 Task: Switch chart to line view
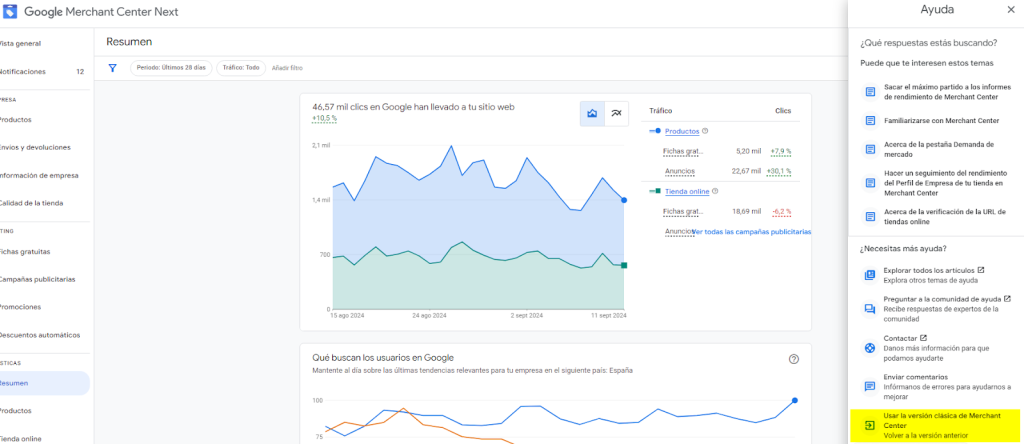pyautogui.click(x=617, y=113)
